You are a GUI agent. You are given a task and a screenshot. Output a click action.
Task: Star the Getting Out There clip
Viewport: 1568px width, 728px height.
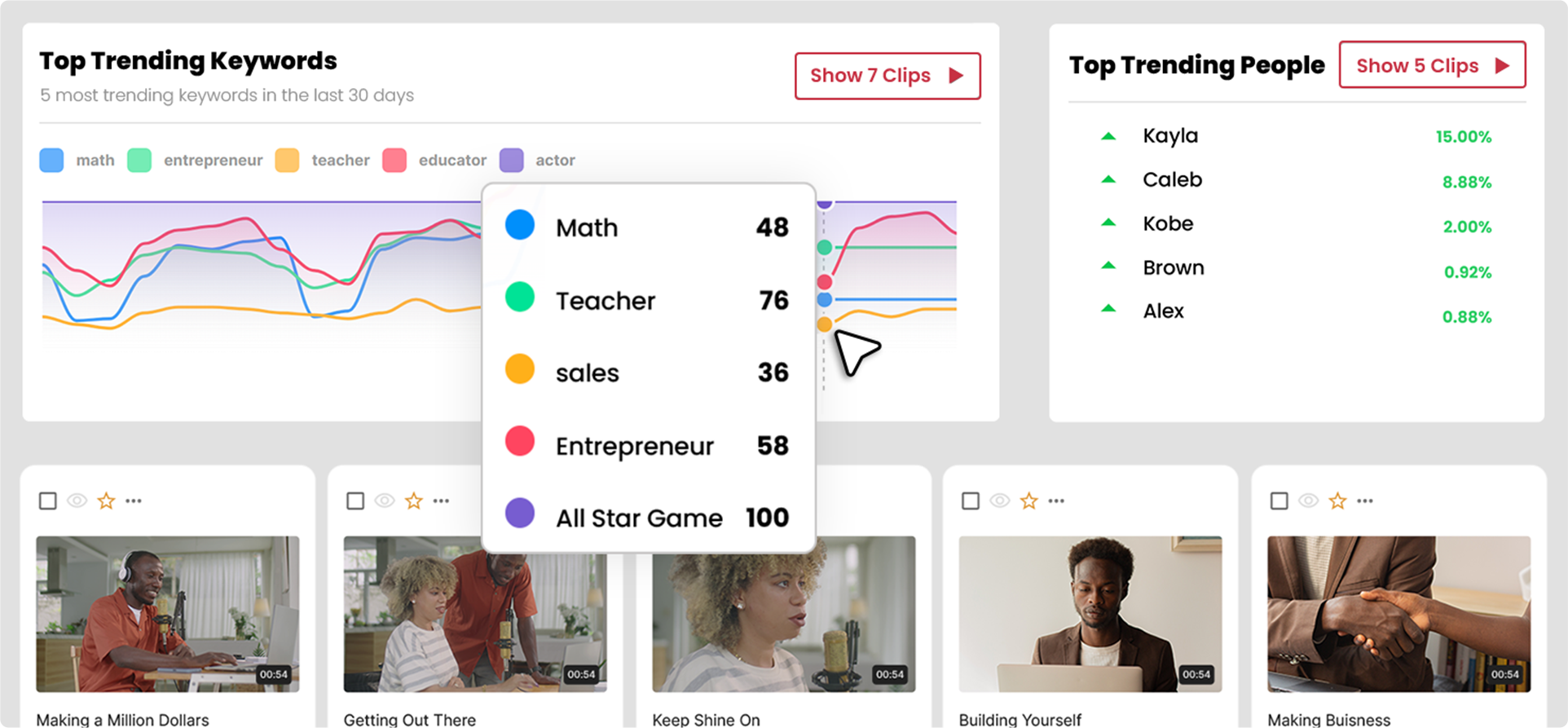pos(414,501)
